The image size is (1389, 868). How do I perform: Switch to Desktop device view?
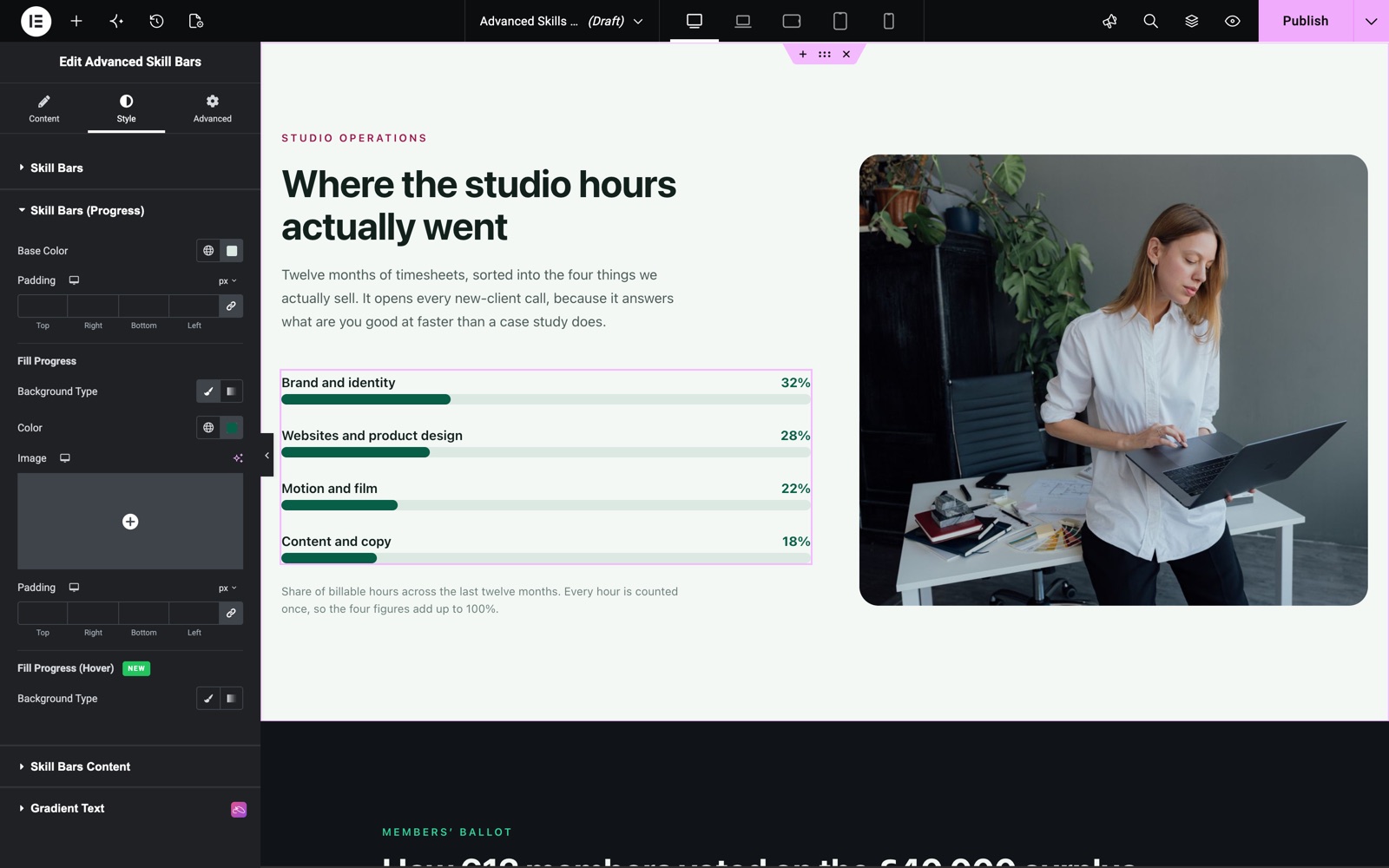pyautogui.click(x=694, y=21)
